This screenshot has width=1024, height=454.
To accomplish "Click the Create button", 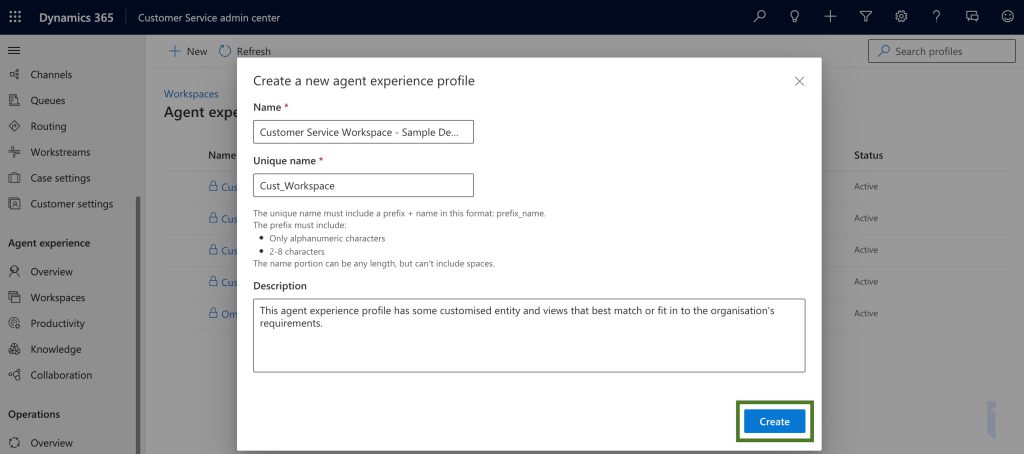I will click(774, 421).
